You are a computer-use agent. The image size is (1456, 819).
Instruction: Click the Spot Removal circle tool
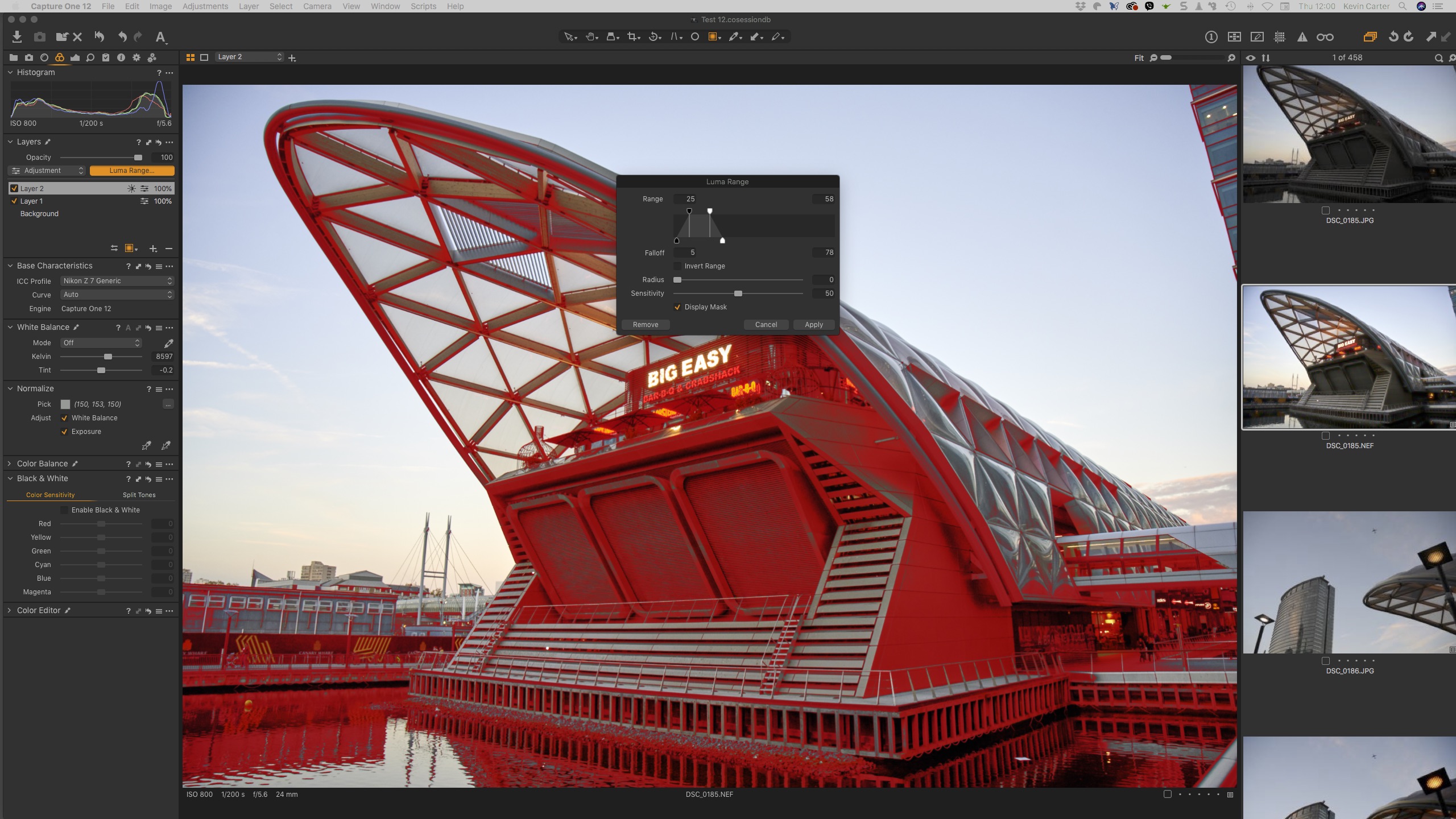pyautogui.click(x=694, y=37)
